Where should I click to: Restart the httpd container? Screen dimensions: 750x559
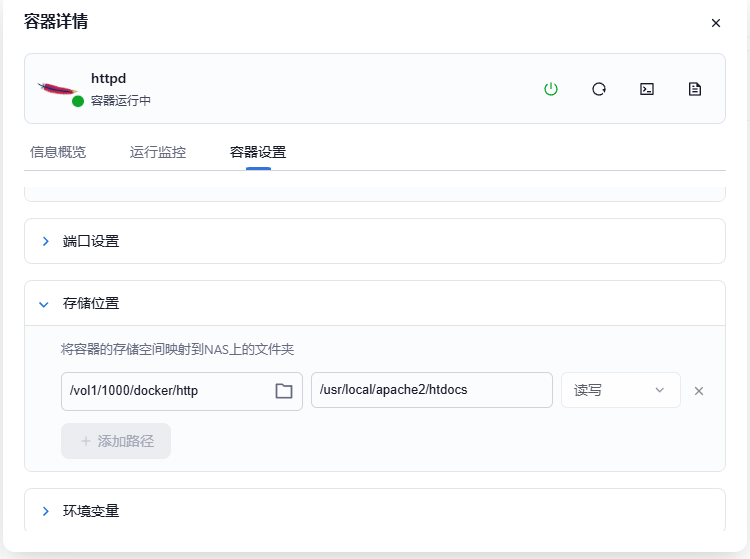599,89
